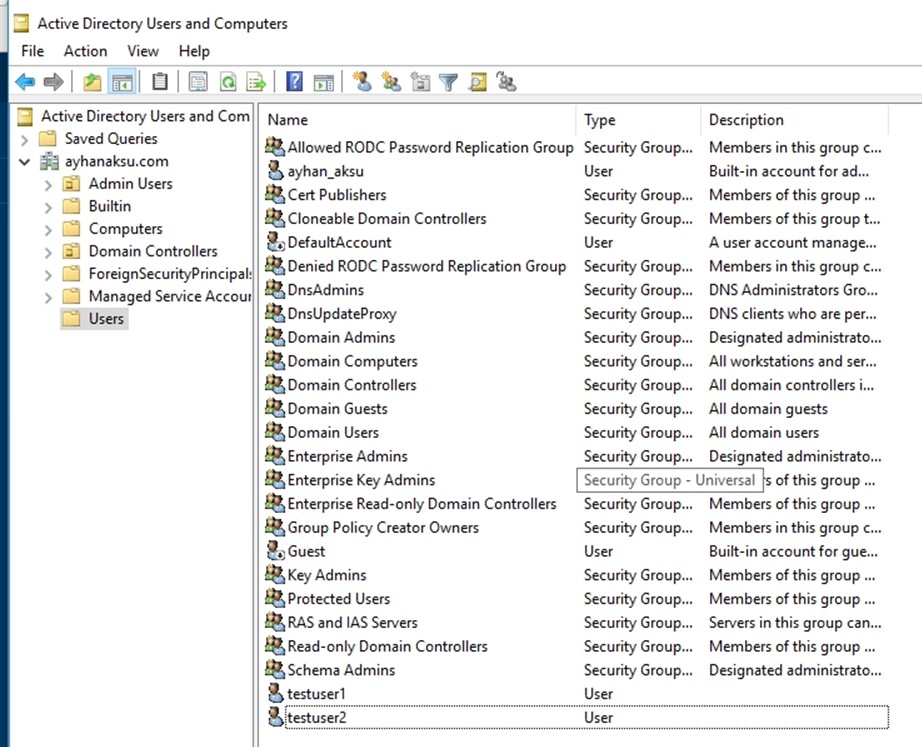Select the Protected Users group
Image resolution: width=922 pixels, height=747 pixels.
338,598
